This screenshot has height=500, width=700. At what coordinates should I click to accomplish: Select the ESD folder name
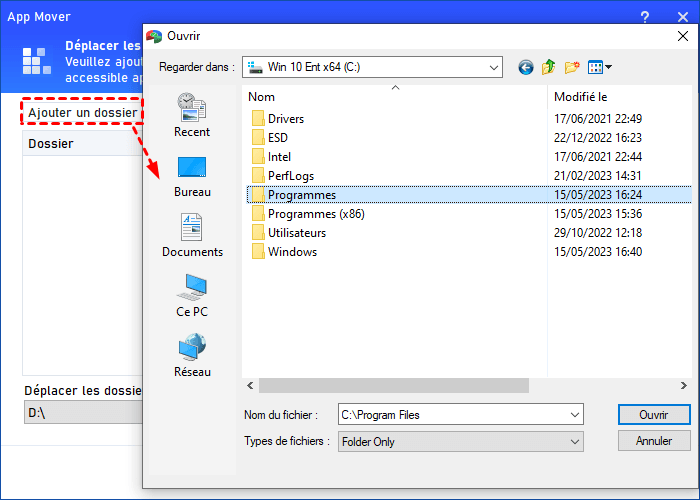(278, 138)
